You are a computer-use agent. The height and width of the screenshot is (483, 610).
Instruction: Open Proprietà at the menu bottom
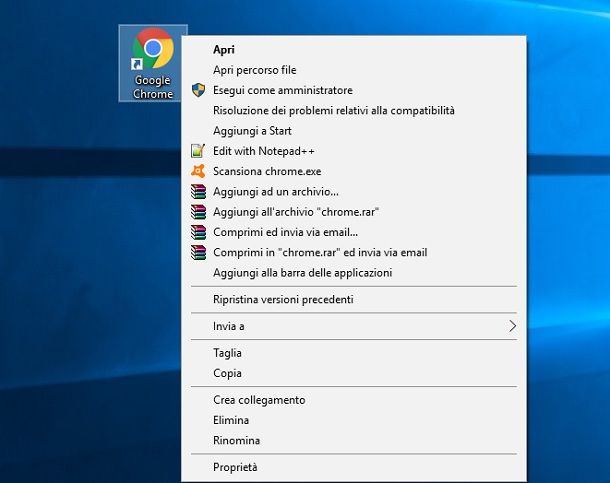[354, 467]
